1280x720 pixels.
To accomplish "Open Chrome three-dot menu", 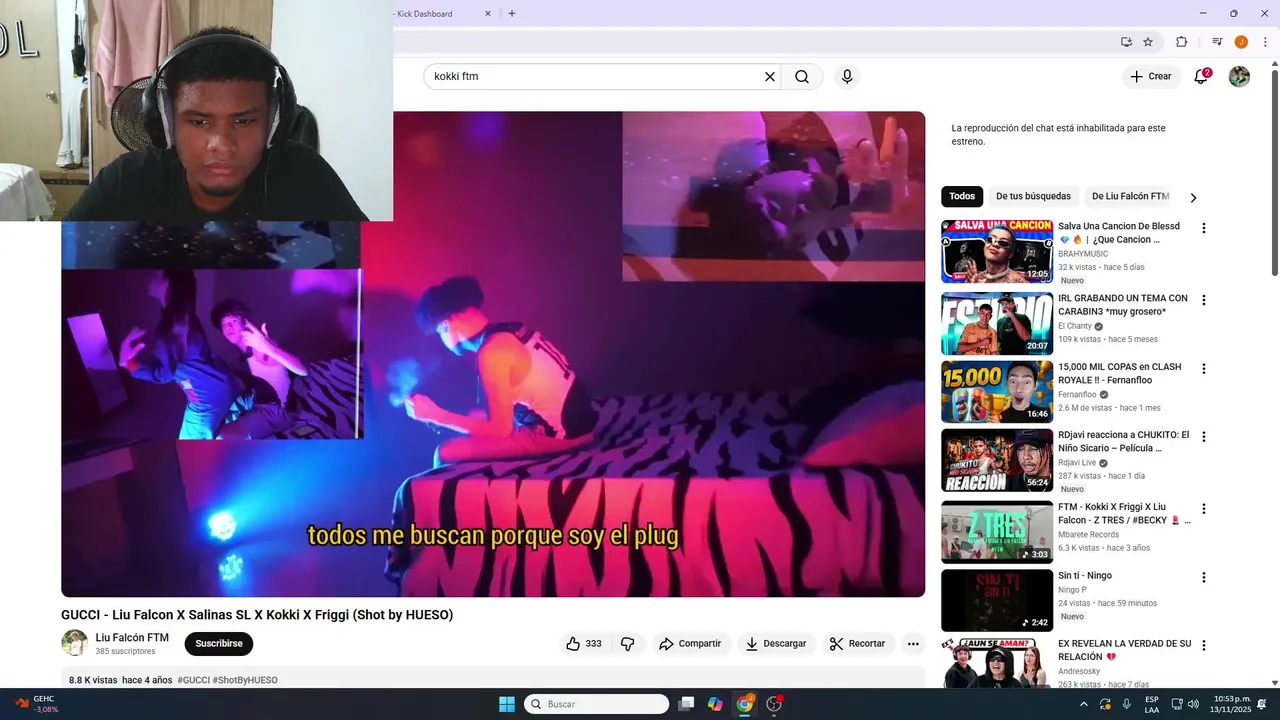I will tap(1265, 42).
